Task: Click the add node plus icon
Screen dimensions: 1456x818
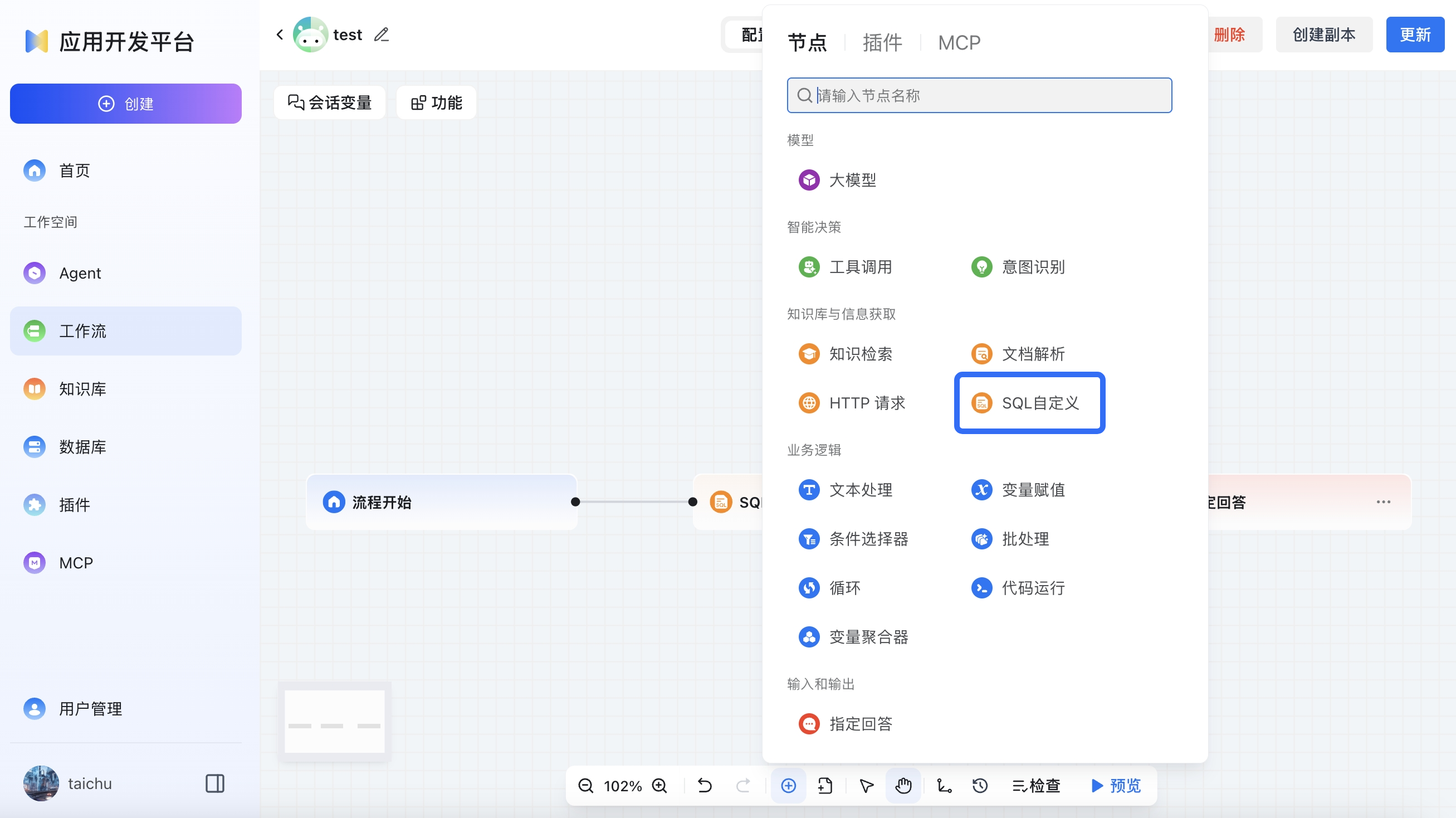Action: click(789, 785)
